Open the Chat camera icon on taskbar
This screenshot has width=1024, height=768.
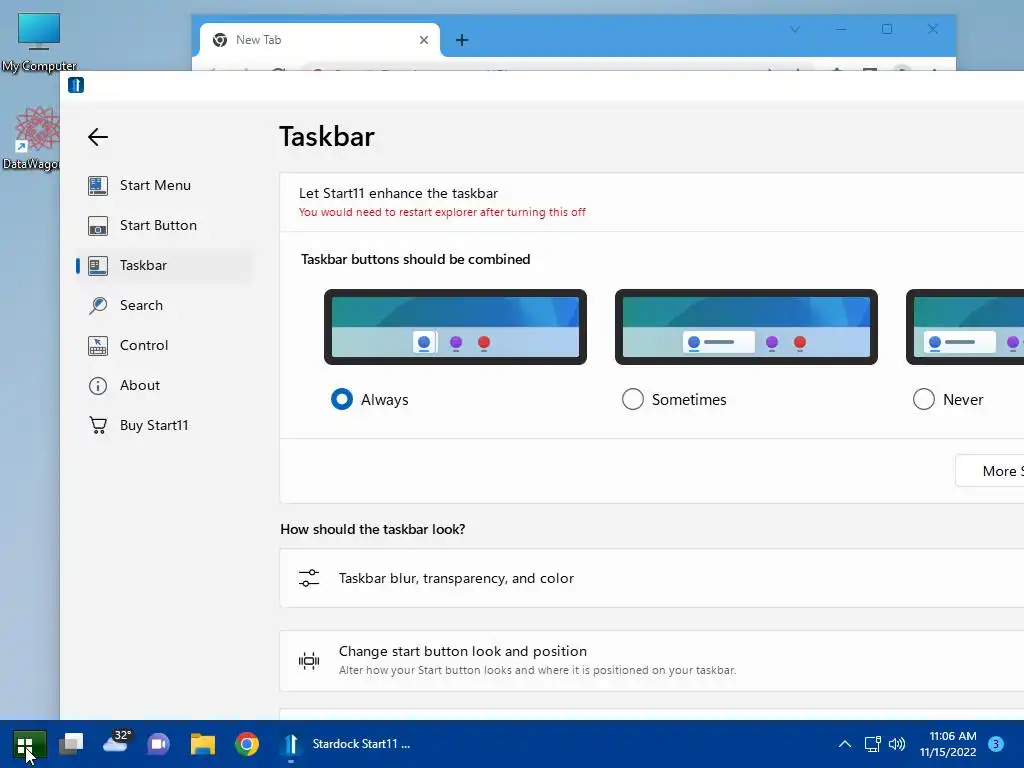[159, 744]
